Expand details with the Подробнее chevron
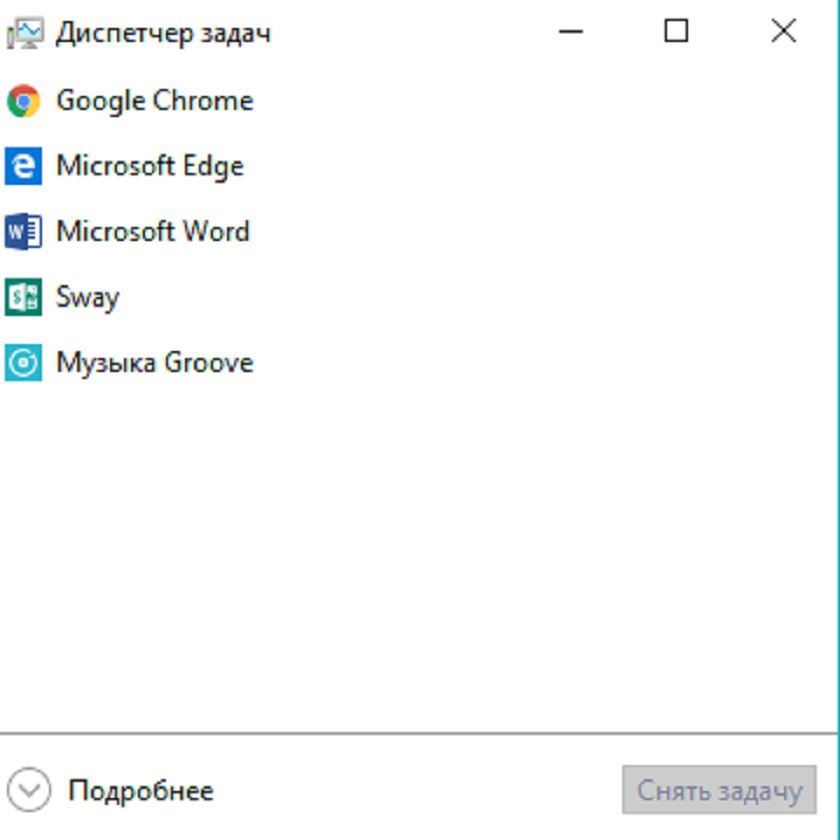The width and height of the screenshot is (840, 840). click(x=30, y=791)
